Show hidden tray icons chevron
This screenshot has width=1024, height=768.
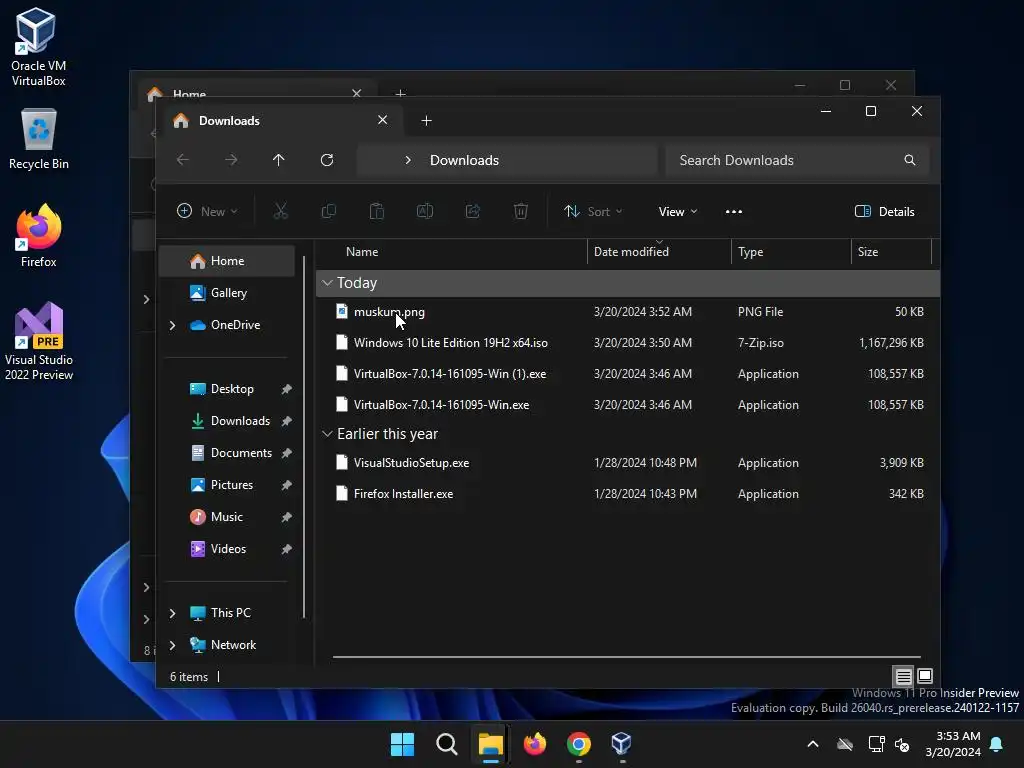click(x=813, y=744)
